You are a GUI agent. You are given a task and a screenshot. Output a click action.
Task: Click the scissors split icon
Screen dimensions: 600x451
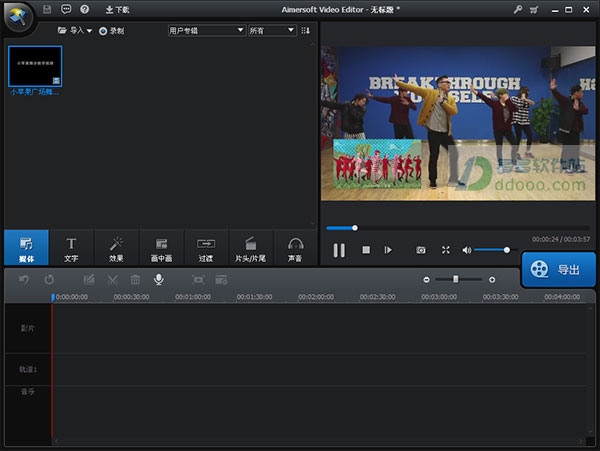(112, 280)
